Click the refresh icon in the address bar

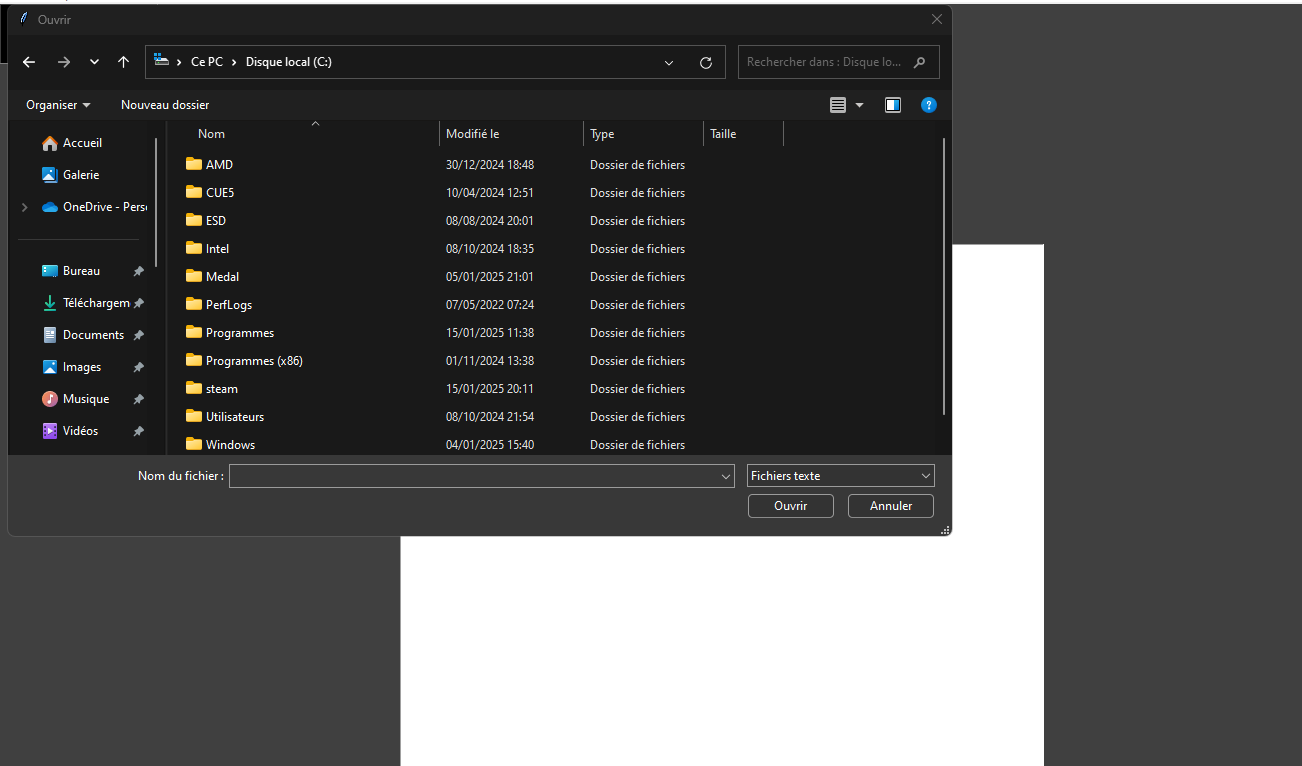click(x=706, y=62)
